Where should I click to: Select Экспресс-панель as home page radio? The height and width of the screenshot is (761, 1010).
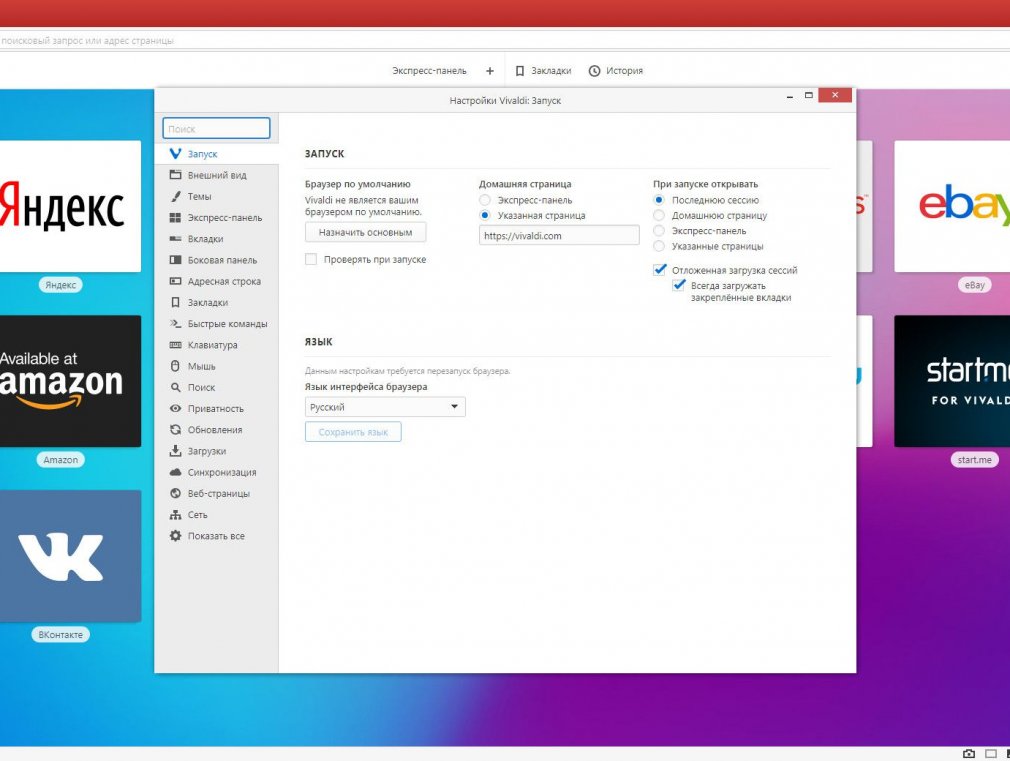coord(485,200)
